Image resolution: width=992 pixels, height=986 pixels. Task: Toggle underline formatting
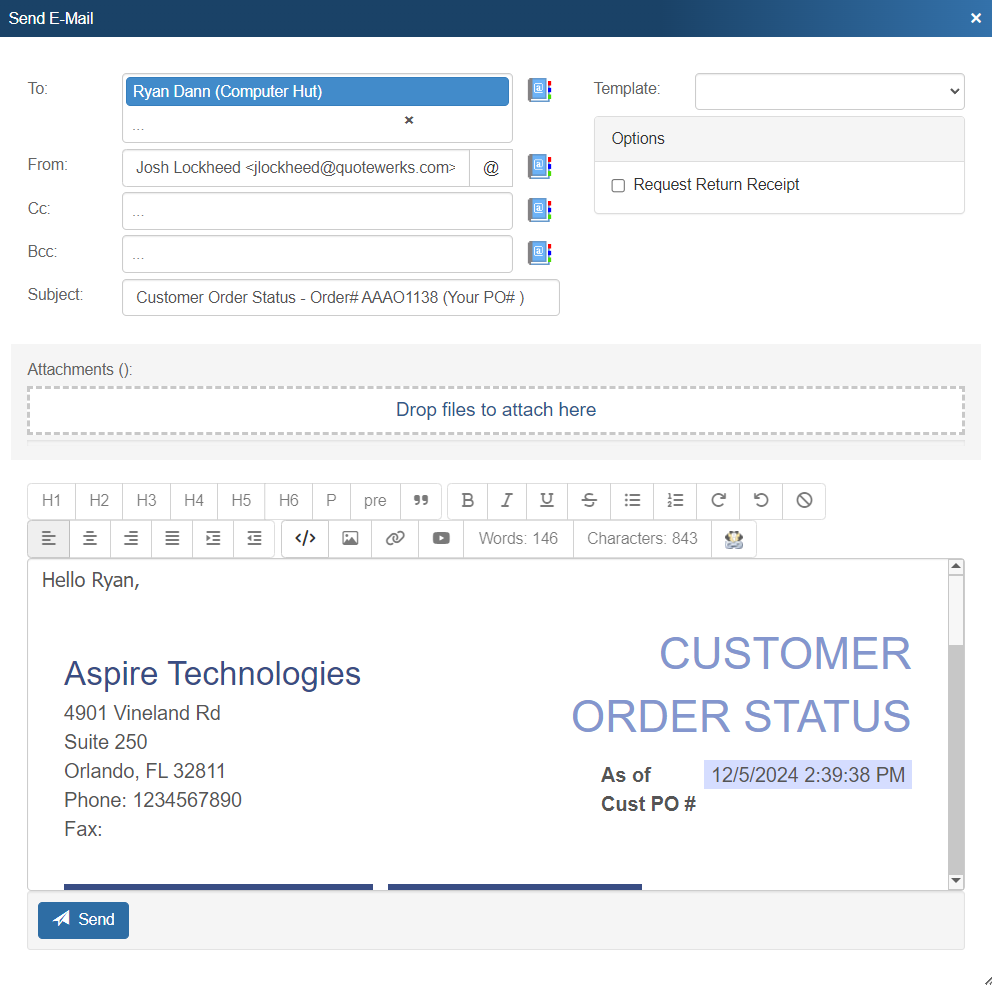[546, 501]
